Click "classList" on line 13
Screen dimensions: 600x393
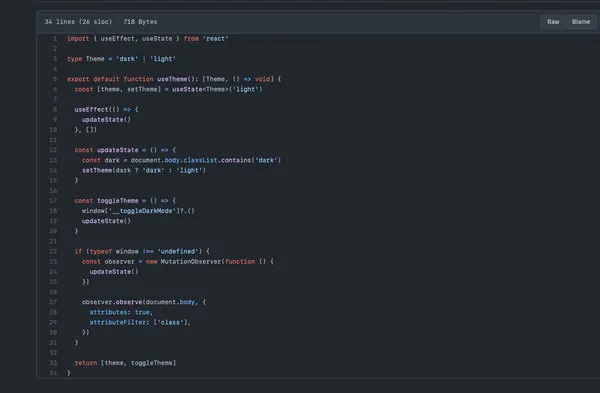200,160
